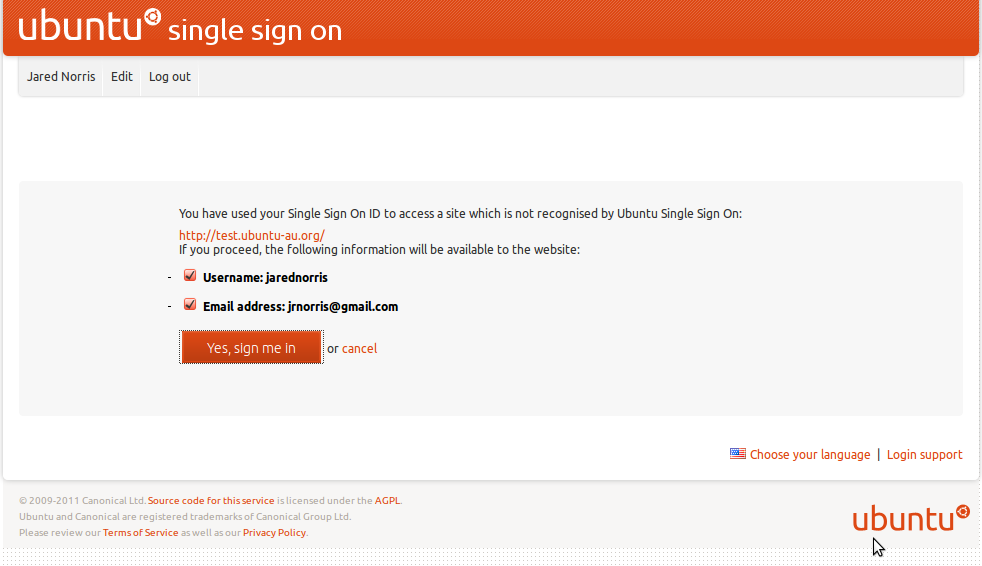Click the Ubuntu logo in the footer

click(x=910, y=518)
